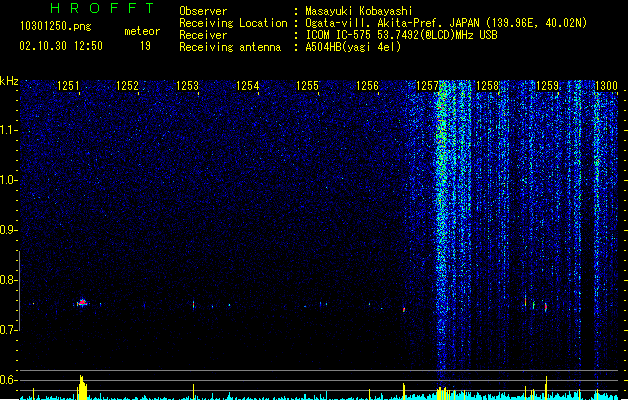This screenshot has width=629, height=400.
Task: Click the 'Receiver' label
Action: pos(203,35)
